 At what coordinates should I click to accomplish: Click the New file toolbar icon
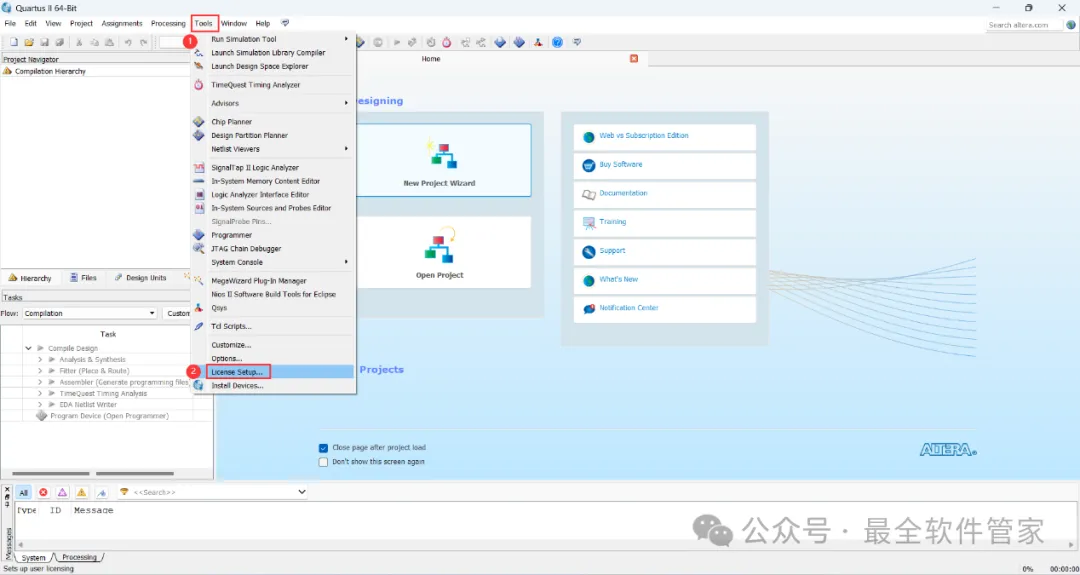coord(13,42)
